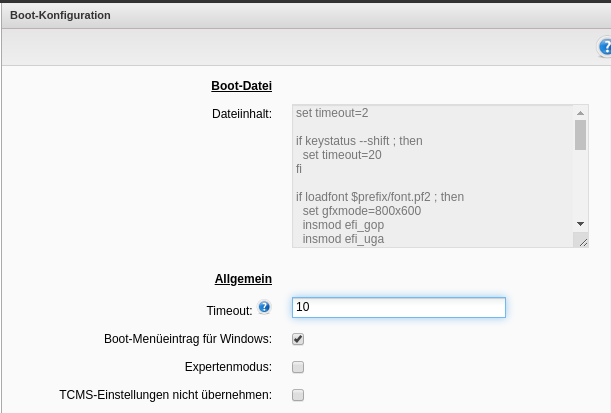
Task: Click the help icon beside Timeout
Action: click(x=264, y=307)
